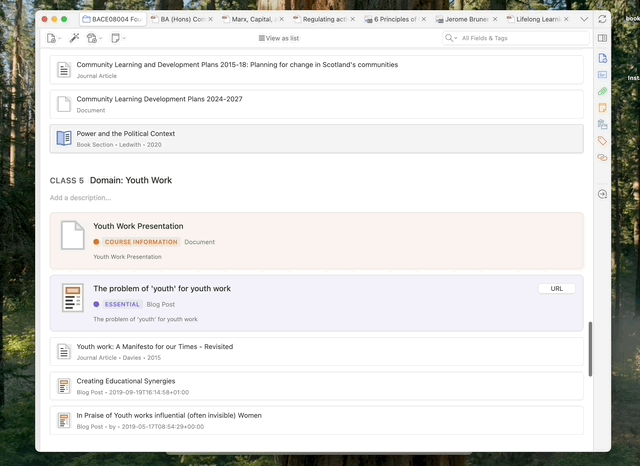Click the article icon of Youth work: A Manifesto
640x466 pixels.
64,351
